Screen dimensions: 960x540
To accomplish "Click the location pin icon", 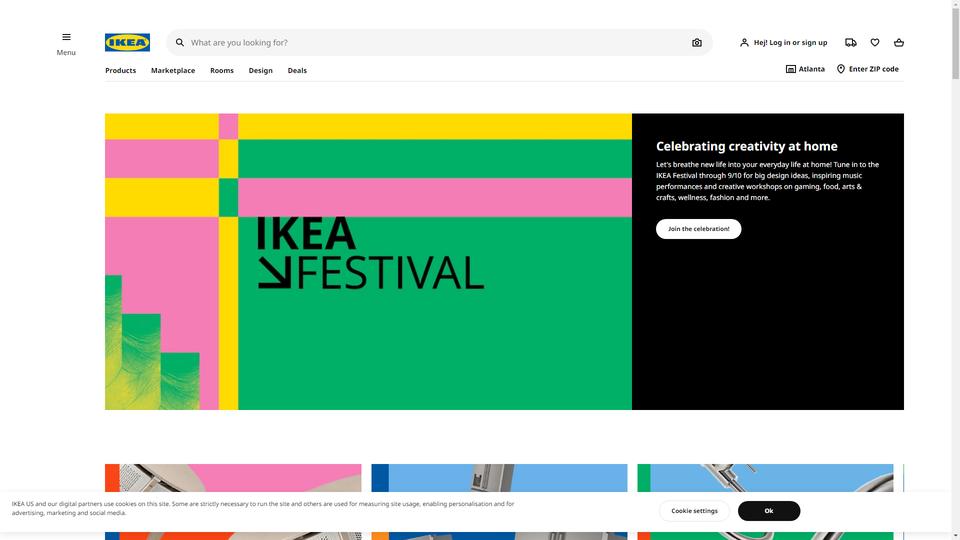I will coord(841,69).
